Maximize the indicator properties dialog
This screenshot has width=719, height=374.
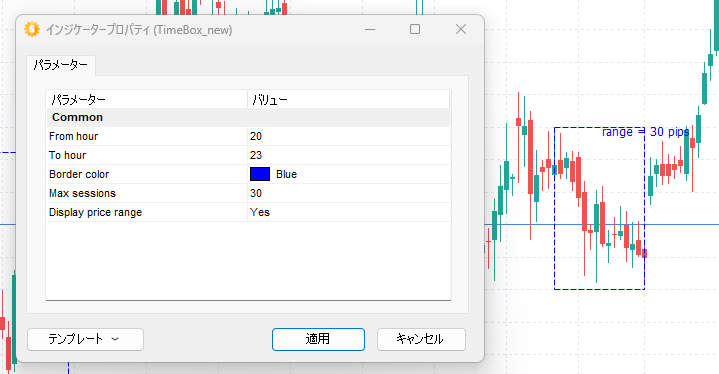(x=415, y=29)
